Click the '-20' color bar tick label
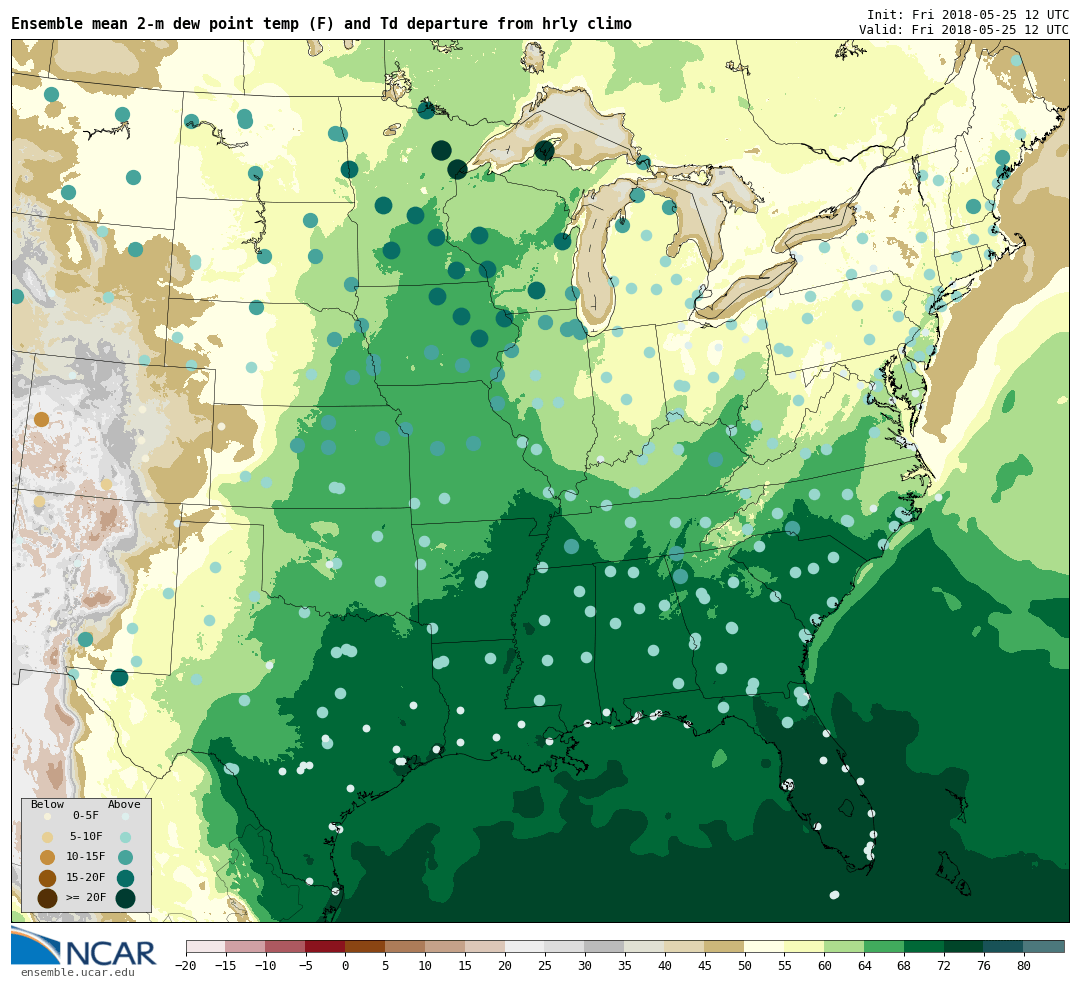1080x985 pixels. point(186,966)
